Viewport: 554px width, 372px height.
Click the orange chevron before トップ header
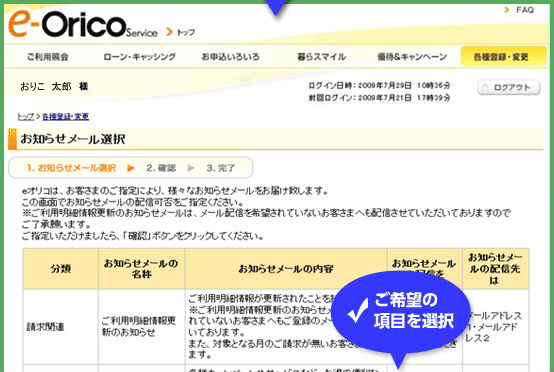tap(170, 32)
